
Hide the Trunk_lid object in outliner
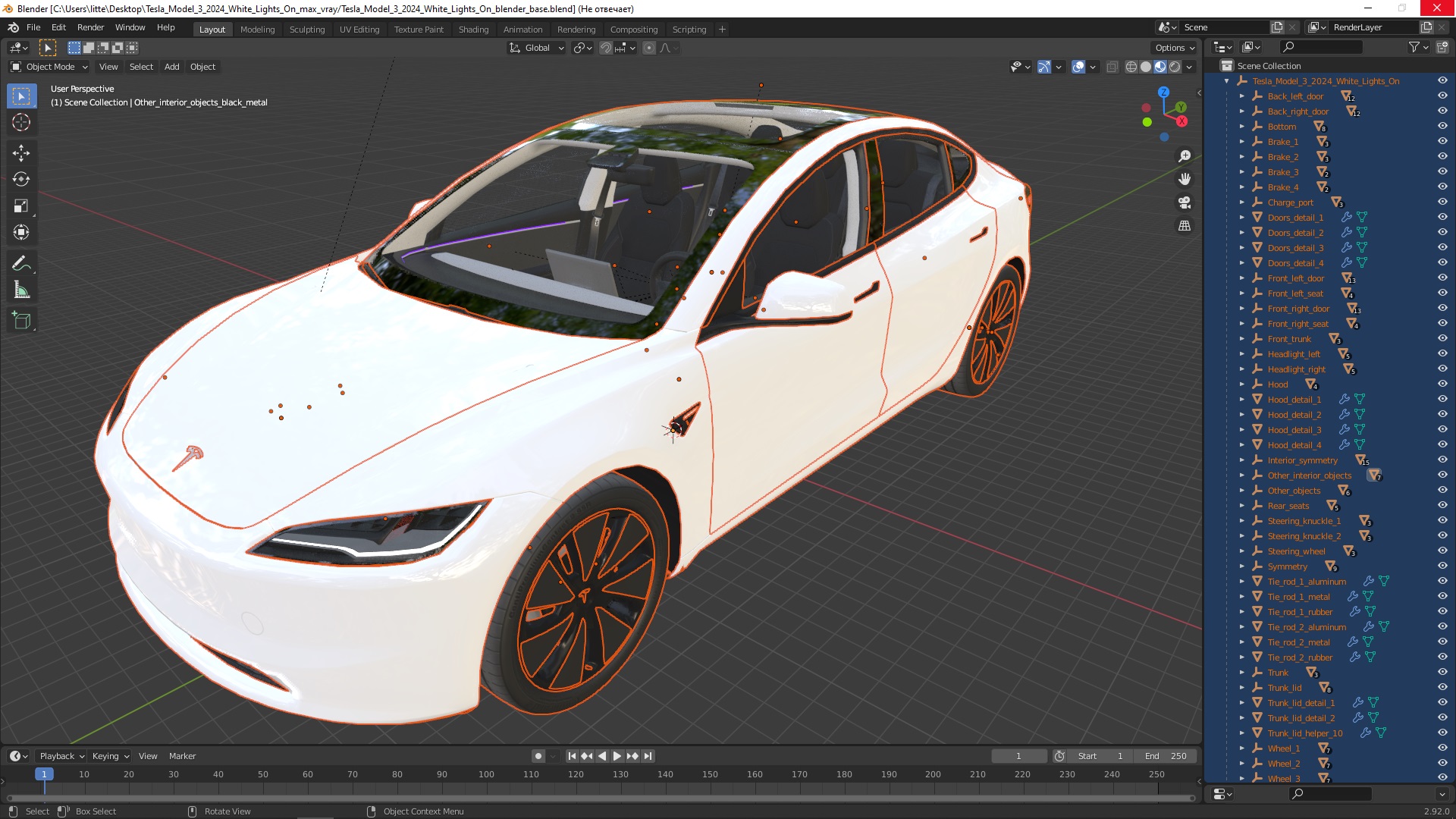1442,688
